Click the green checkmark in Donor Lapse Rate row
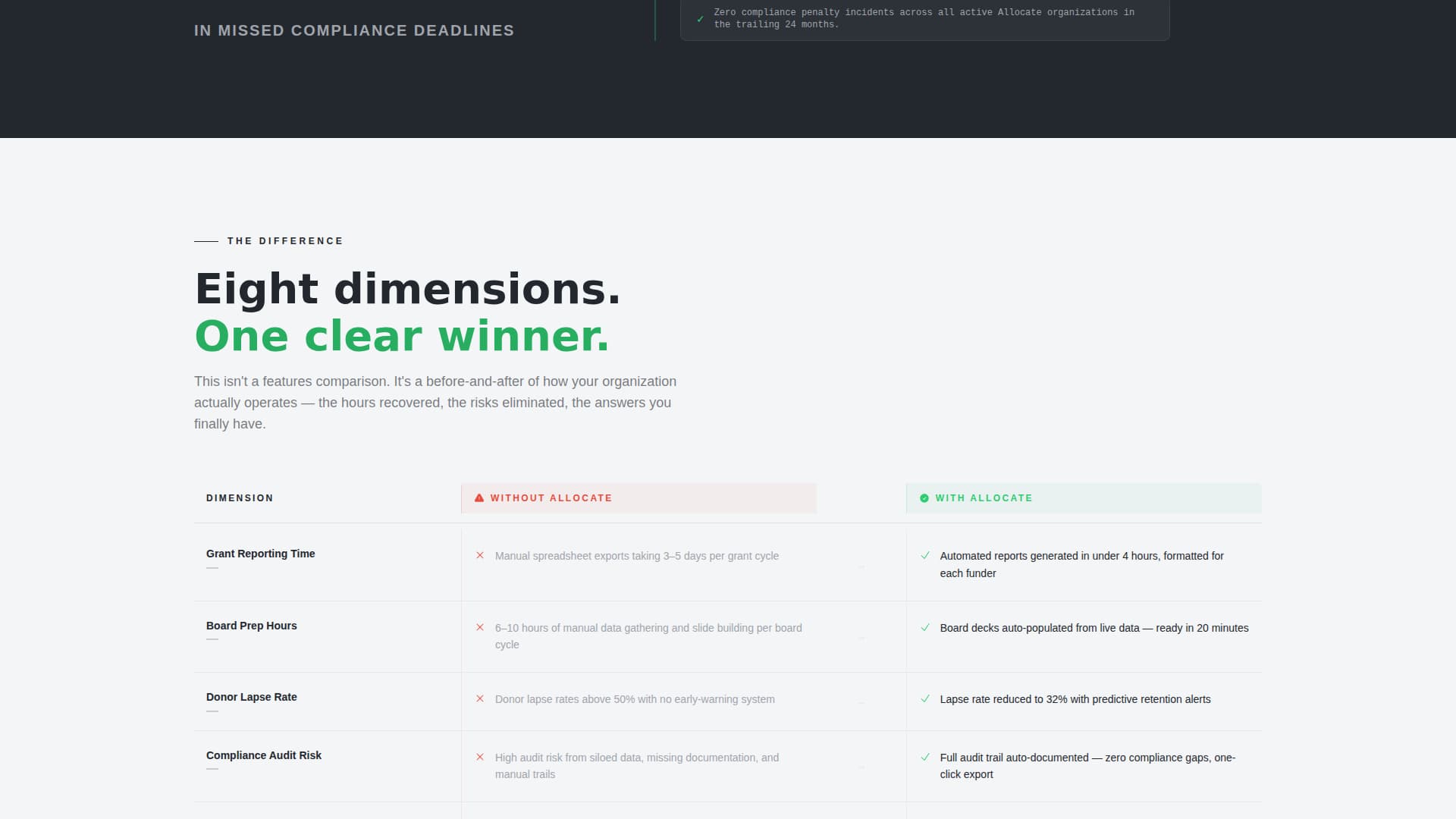Image resolution: width=1456 pixels, height=819 pixels. point(925,698)
